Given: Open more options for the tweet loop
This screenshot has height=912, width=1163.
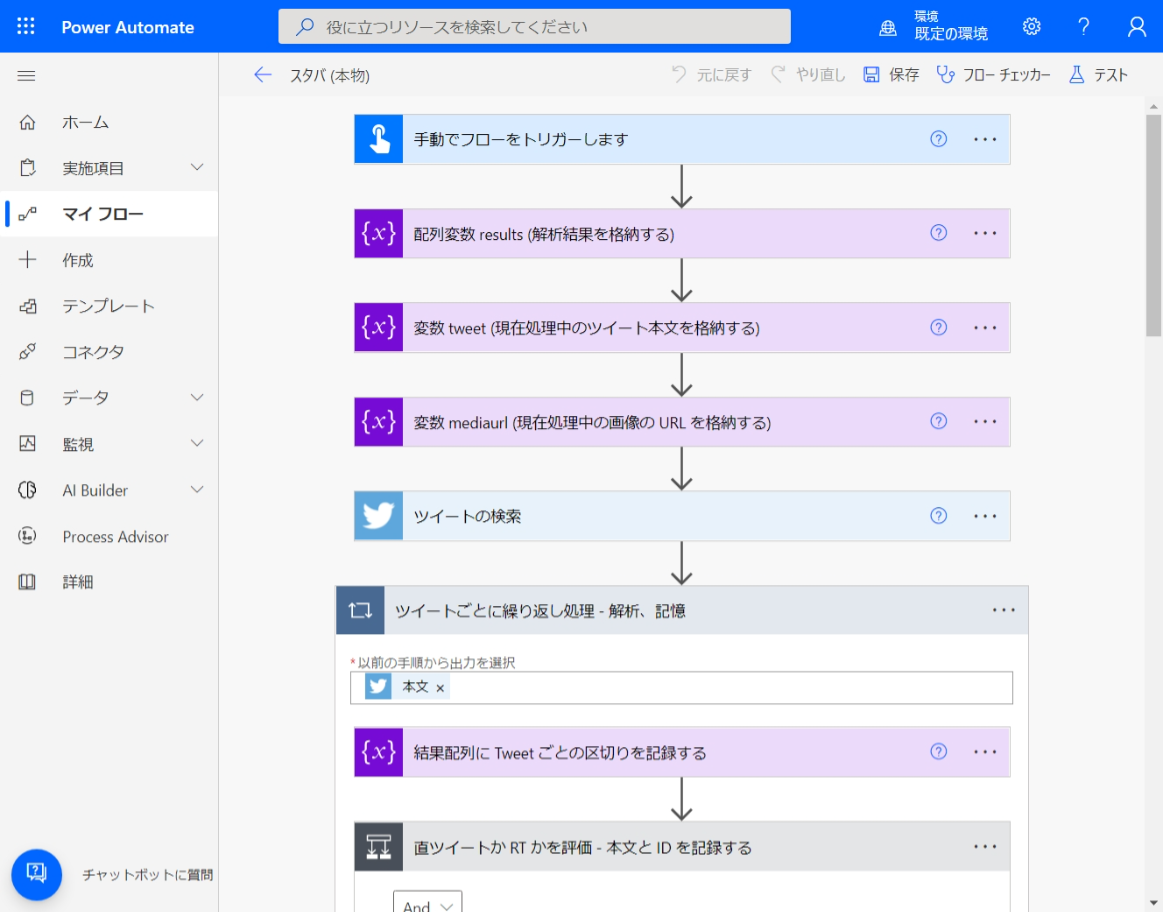Looking at the screenshot, I should [x=1004, y=610].
